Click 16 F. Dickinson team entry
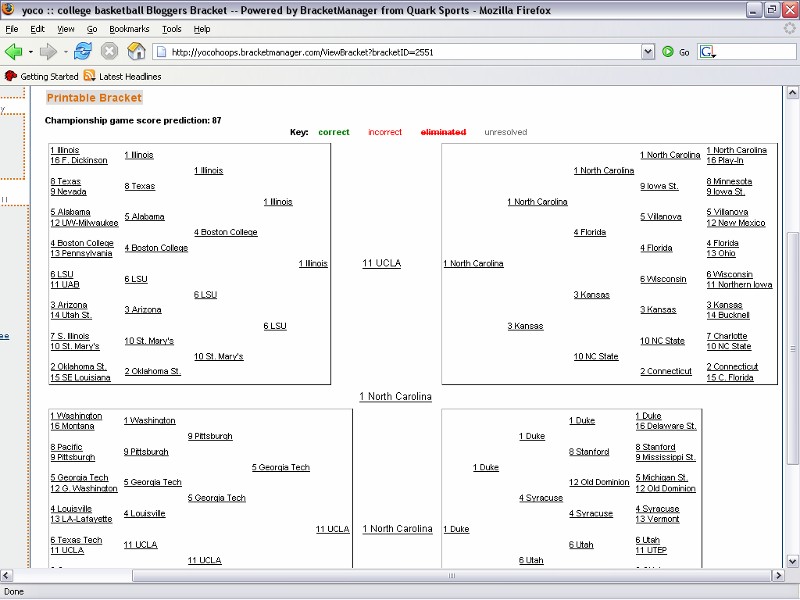 point(79,160)
